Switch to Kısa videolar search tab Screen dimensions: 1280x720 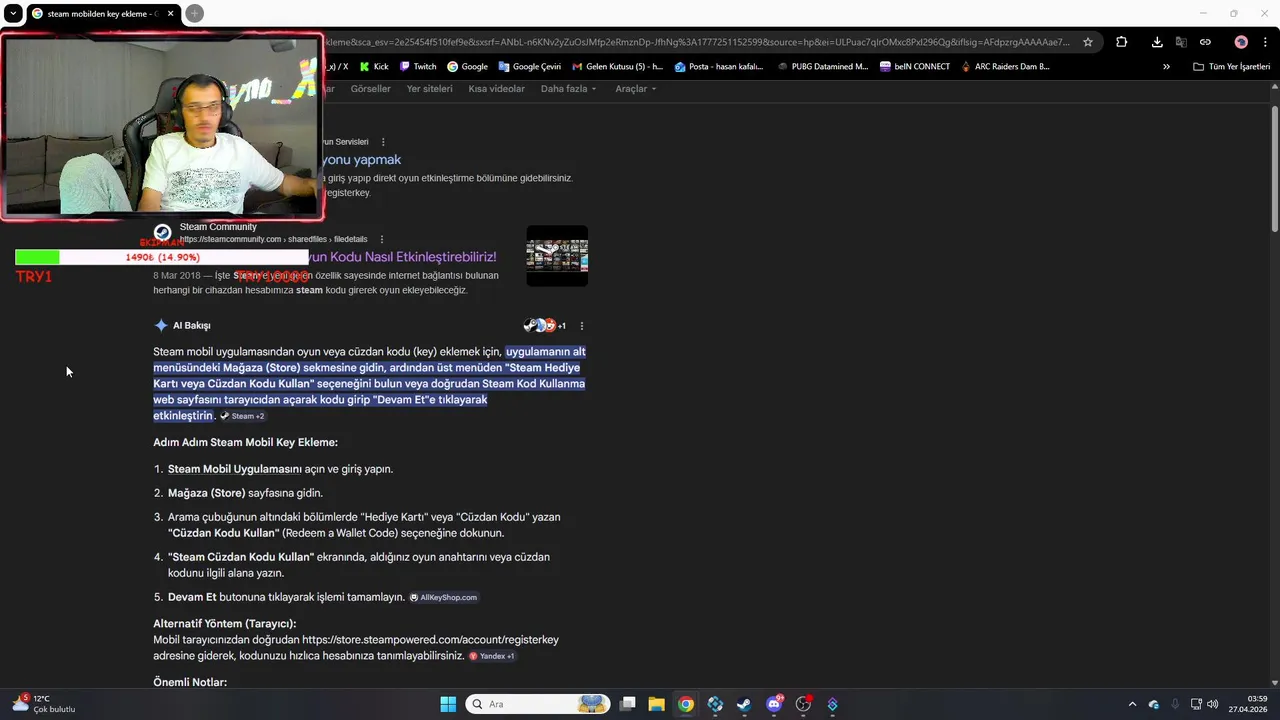coord(496,88)
